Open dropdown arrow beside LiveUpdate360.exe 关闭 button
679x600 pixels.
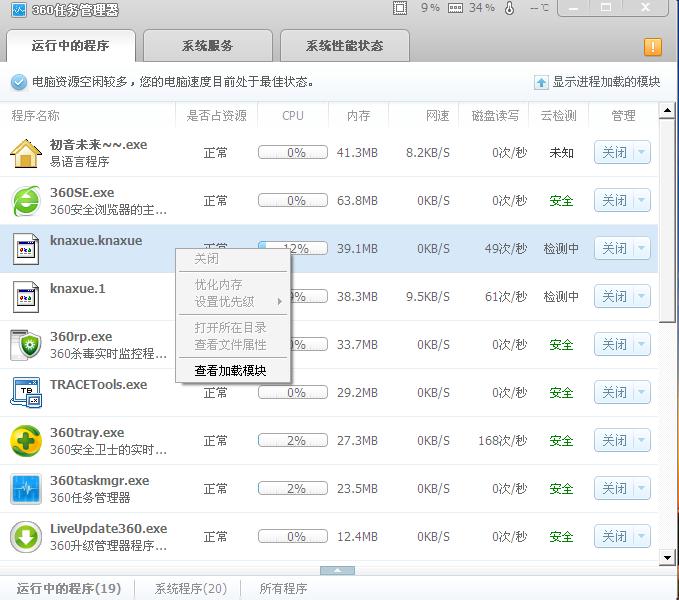tap(642, 537)
